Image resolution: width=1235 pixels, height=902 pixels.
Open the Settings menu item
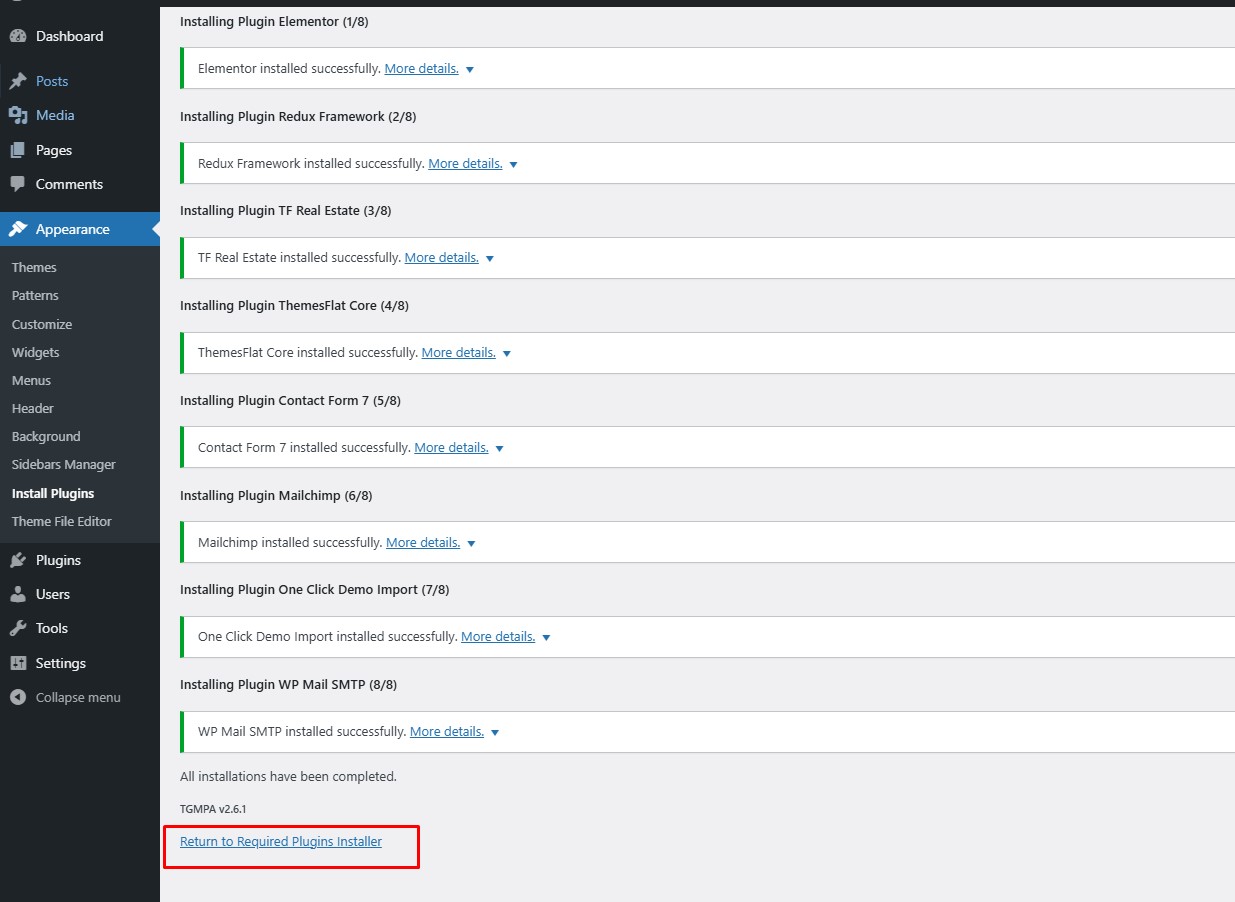point(80,663)
